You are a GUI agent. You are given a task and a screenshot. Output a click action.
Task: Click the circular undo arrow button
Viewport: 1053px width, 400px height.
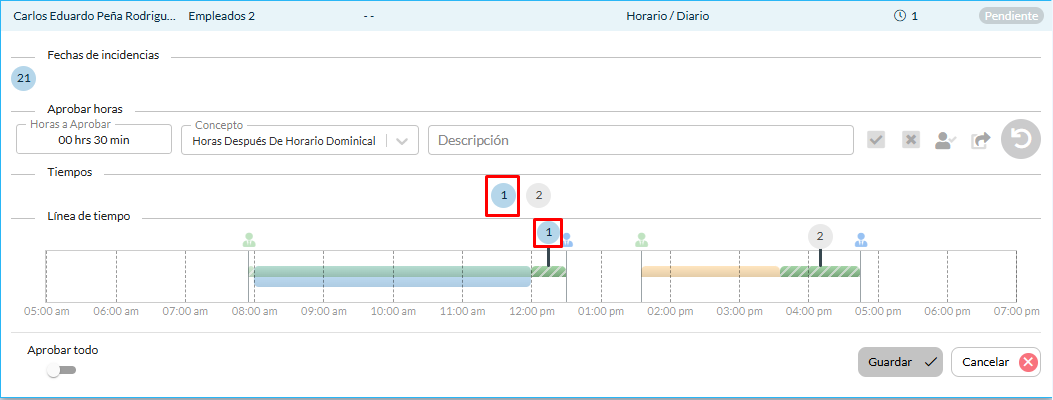[1021, 140]
